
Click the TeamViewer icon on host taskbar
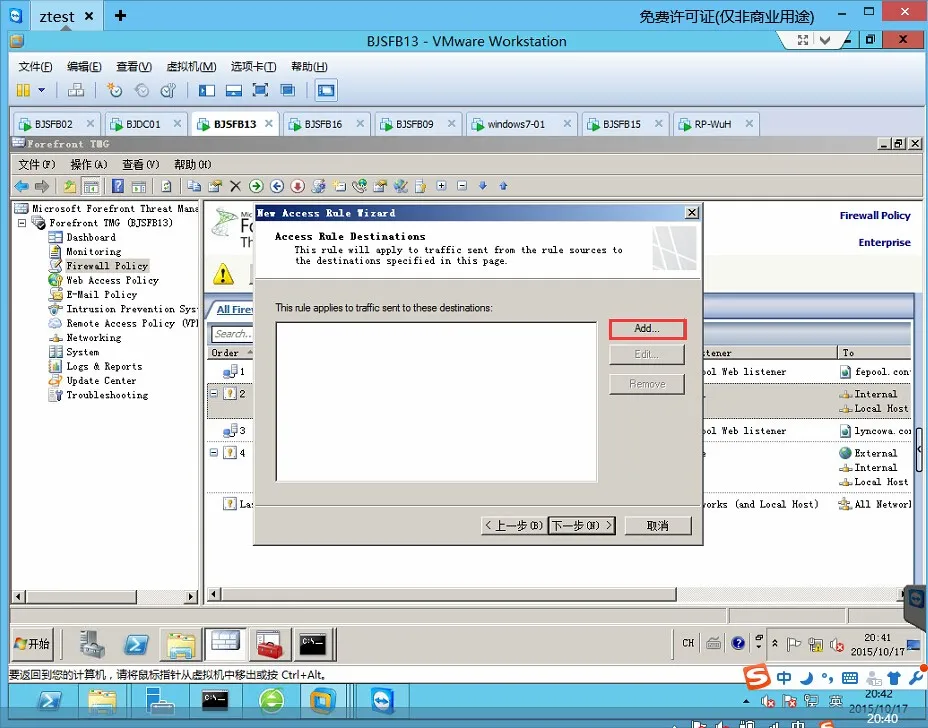coord(382,702)
